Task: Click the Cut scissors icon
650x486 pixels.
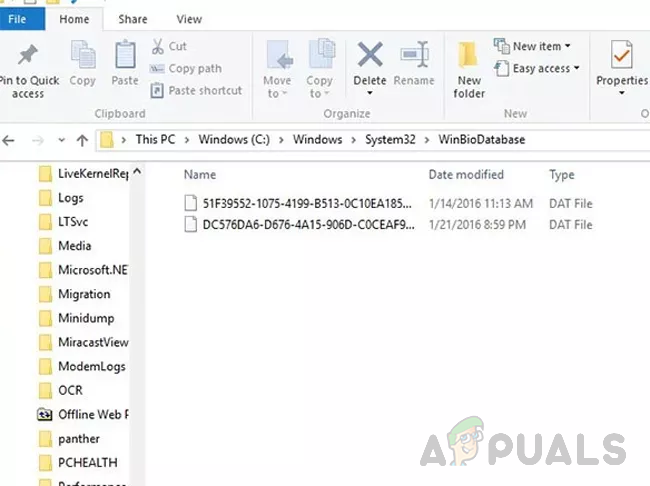Action: 158,46
